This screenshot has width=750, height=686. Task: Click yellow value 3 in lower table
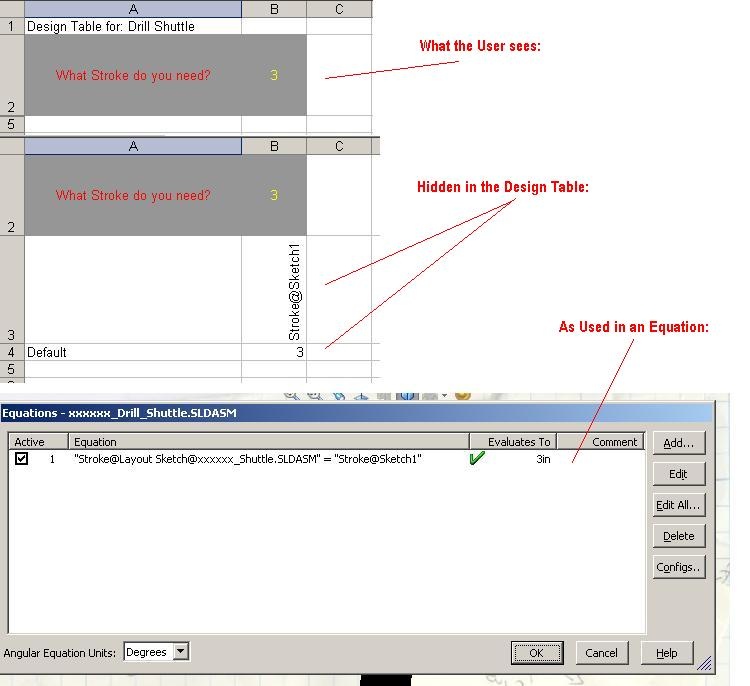tap(274, 195)
